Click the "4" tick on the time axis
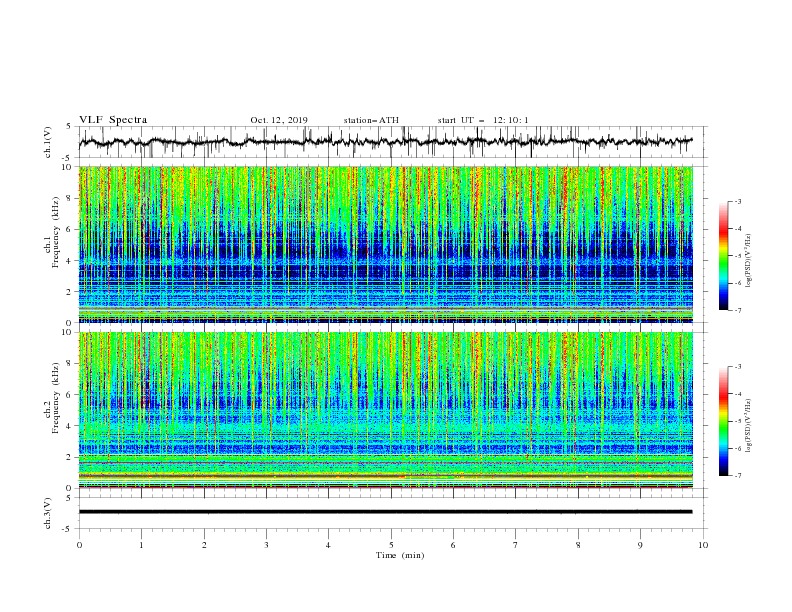This screenshot has height=612, width=792. 328,545
